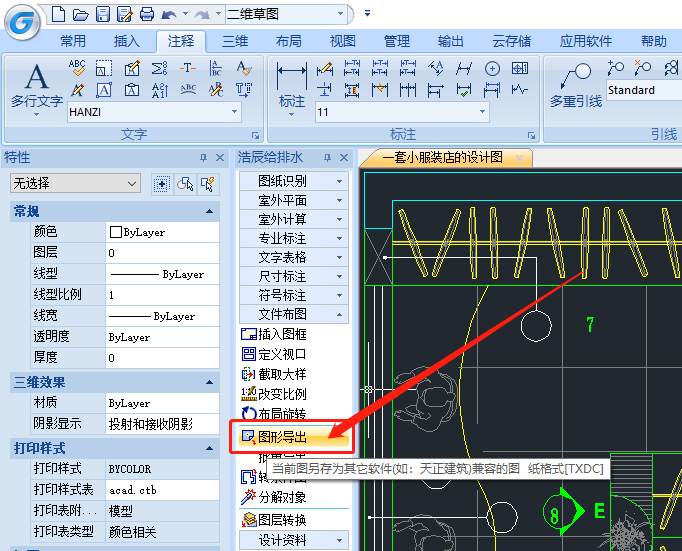Click the 线型比例 value field
This screenshot has width=682, height=551.
click(x=162, y=295)
